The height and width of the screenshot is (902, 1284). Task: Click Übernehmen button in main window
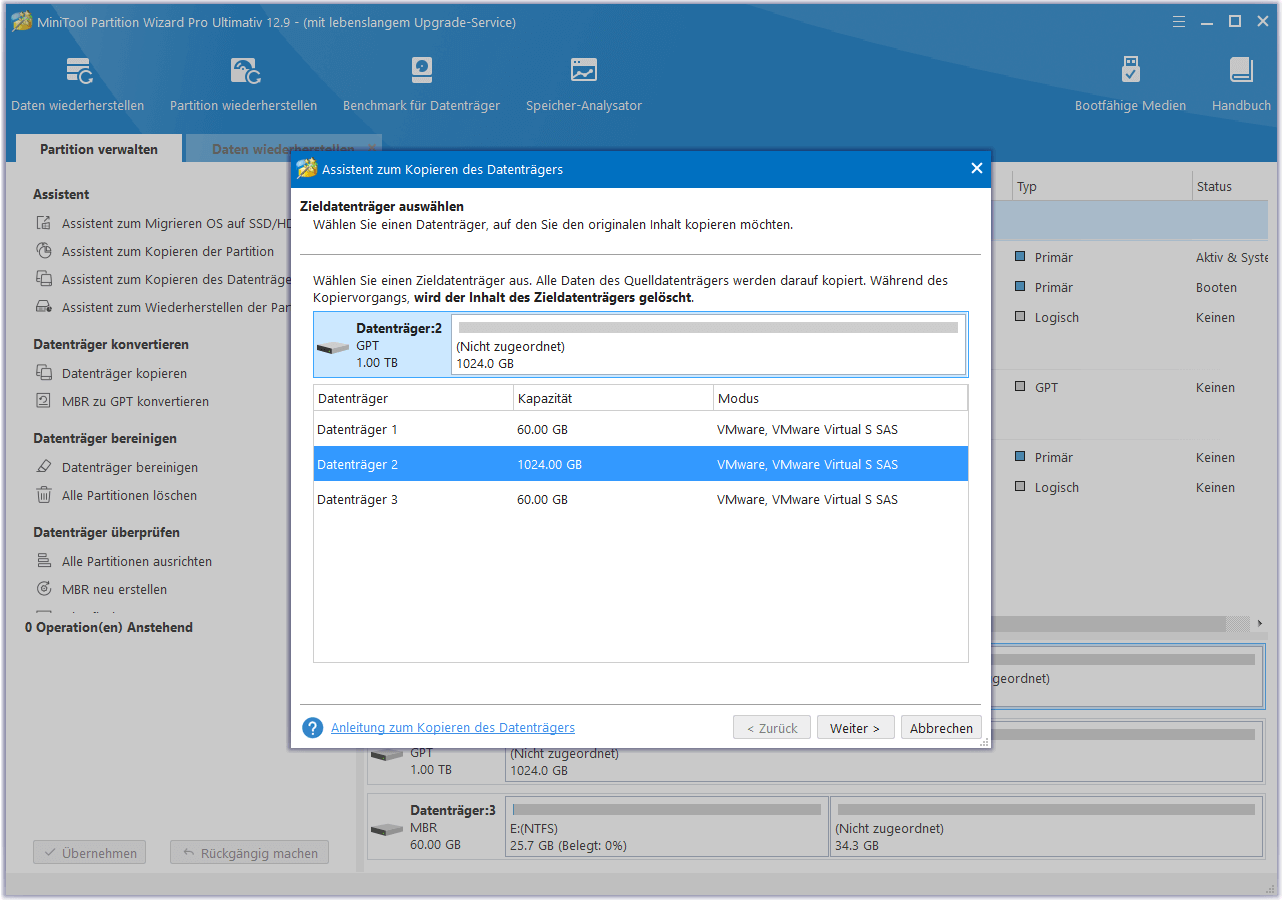click(89, 853)
